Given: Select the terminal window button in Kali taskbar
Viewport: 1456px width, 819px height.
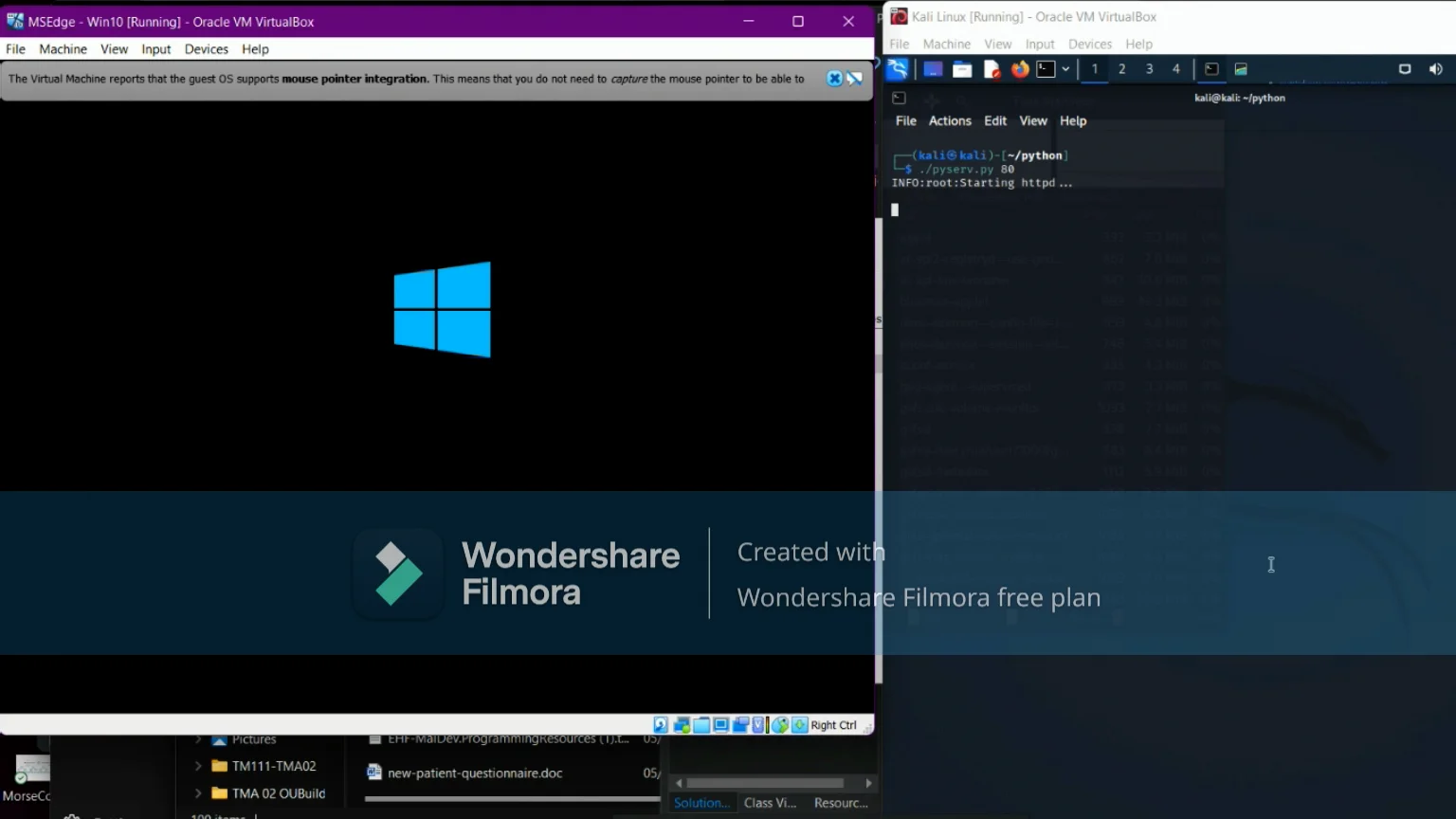Looking at the screenshot, I should click(1211, 69).
